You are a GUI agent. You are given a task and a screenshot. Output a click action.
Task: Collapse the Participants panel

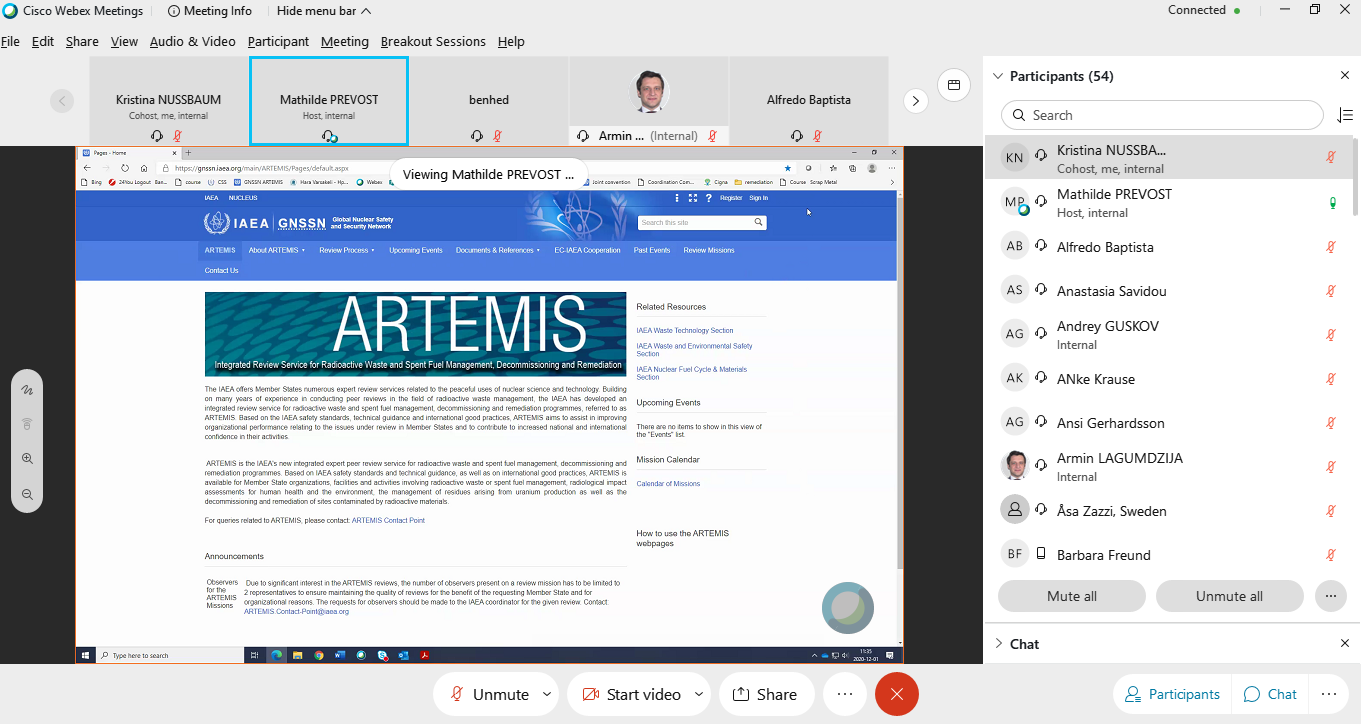point(998,75)
